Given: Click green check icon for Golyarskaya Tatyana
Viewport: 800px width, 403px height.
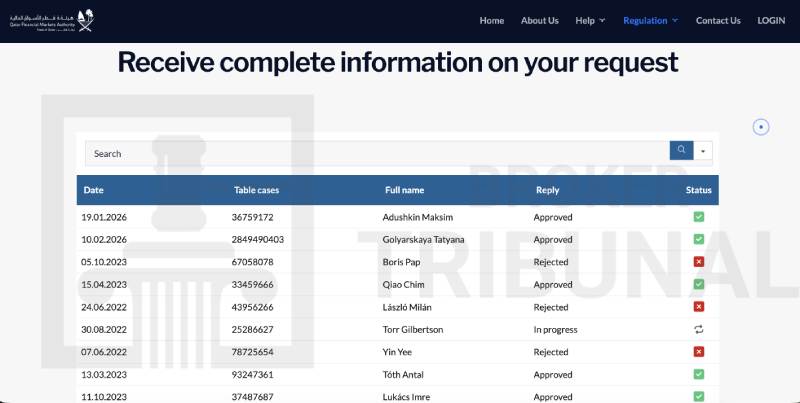Looking at the screenshot, I should click(x=698, y=239).
